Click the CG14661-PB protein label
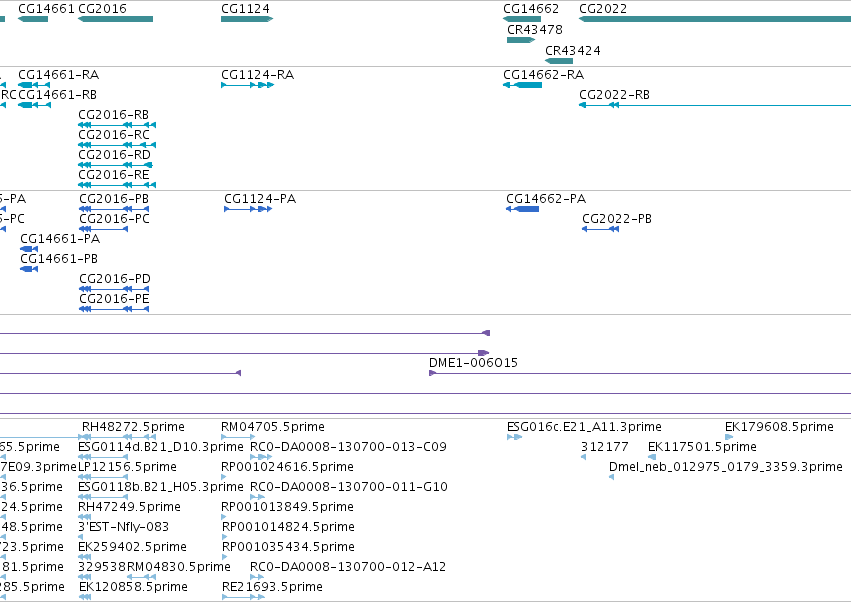 click(59, 259)
